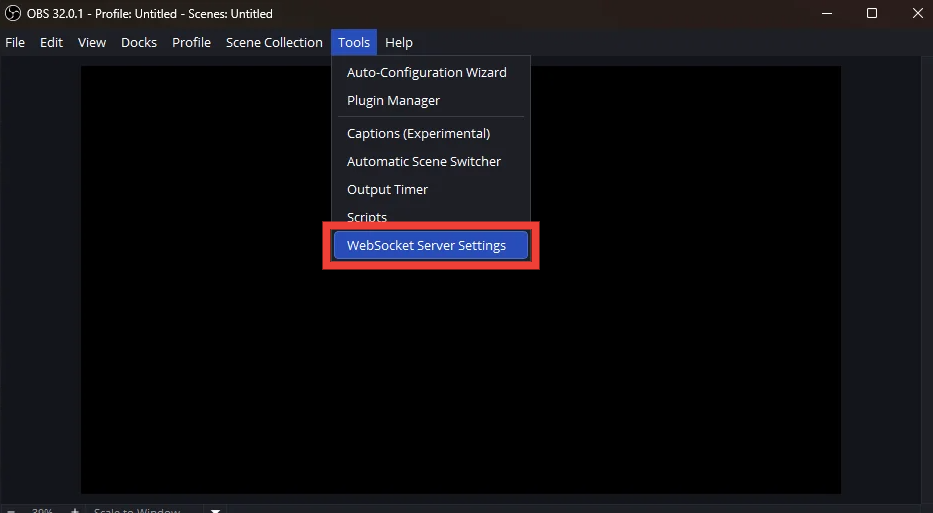The width and height of the screenshot is (933, 513).
Task: Open the File menu
Action: 15,43
